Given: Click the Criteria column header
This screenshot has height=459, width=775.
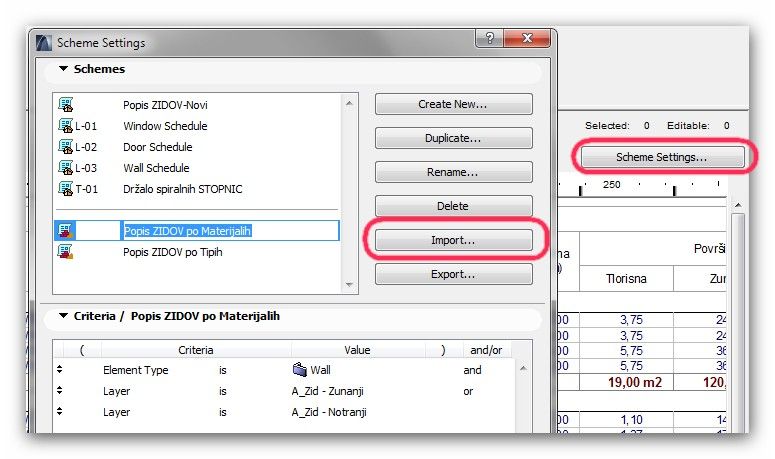Looking at the screenshot, I should click(196, 350).
